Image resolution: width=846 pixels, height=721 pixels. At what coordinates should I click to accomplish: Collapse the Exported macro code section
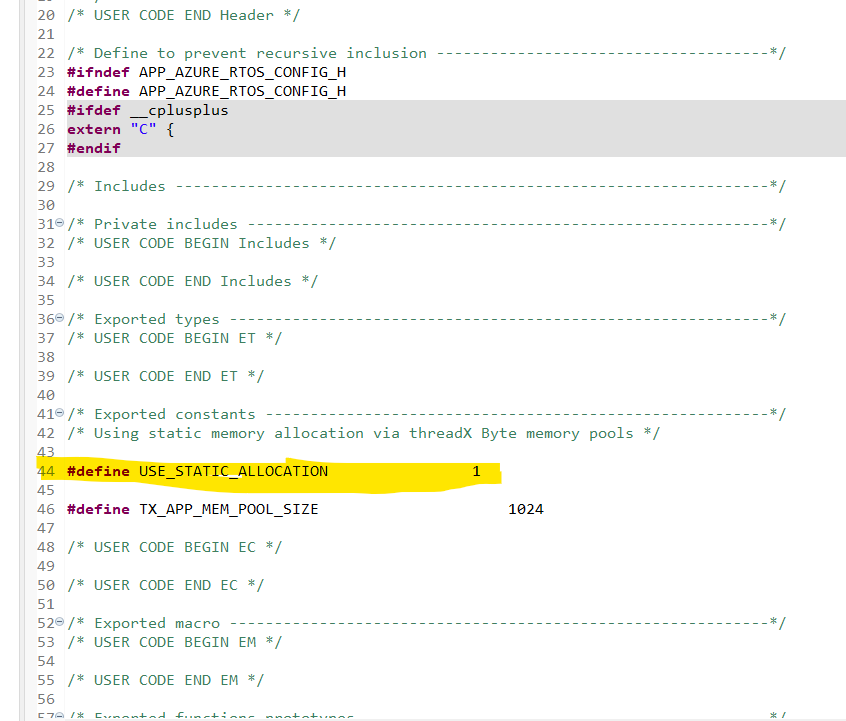click(57, 622)
